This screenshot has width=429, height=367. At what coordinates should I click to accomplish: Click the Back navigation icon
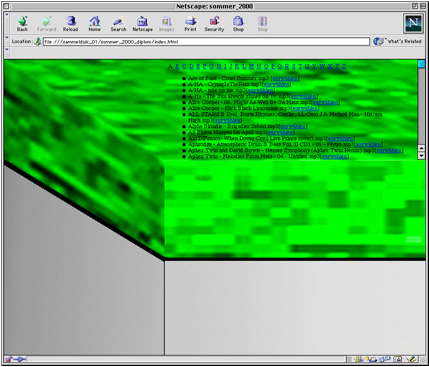pyautogui.click(x=22, y=23)
